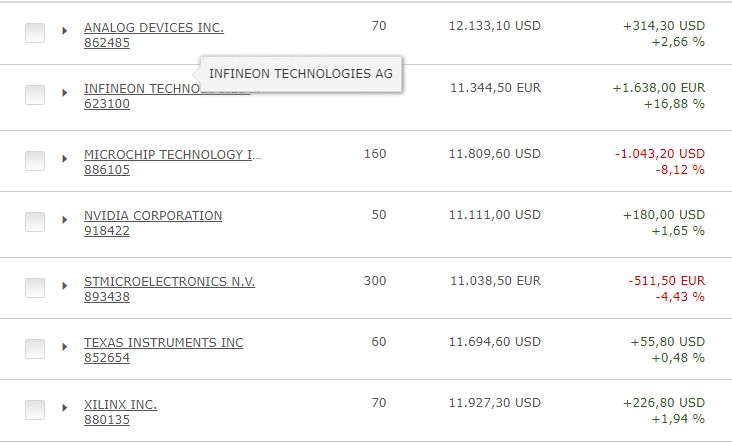Open the TEXAS INSTRUMENTS INC link
The width and height of the screenshot is (732, 443).
pos(163,342)
